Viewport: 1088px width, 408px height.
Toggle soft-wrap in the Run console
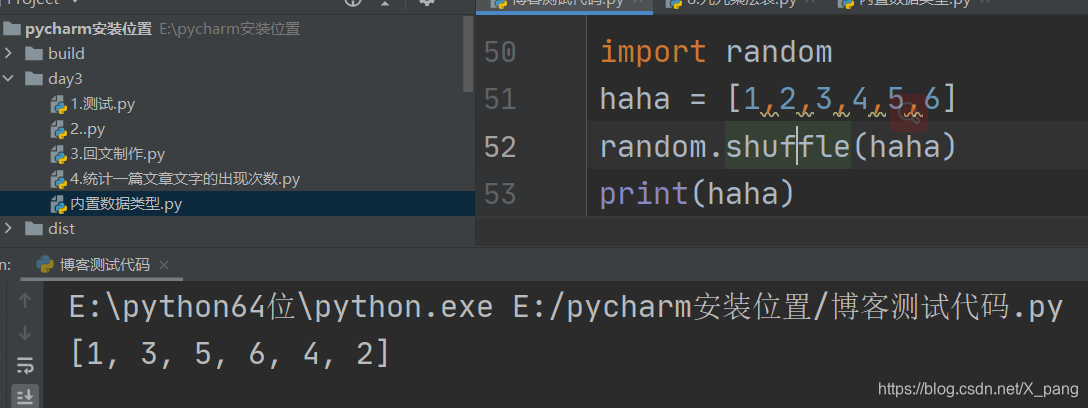point(25,366)
